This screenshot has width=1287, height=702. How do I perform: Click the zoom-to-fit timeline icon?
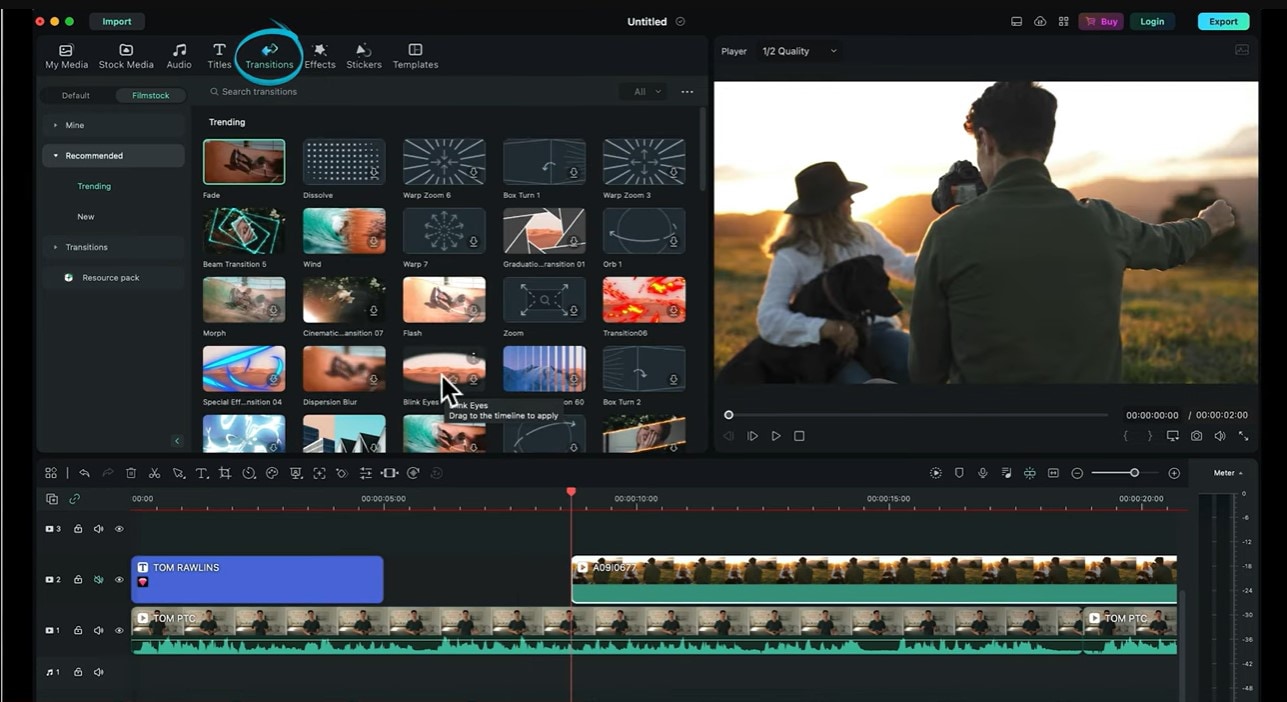[x=1053, y=473]
